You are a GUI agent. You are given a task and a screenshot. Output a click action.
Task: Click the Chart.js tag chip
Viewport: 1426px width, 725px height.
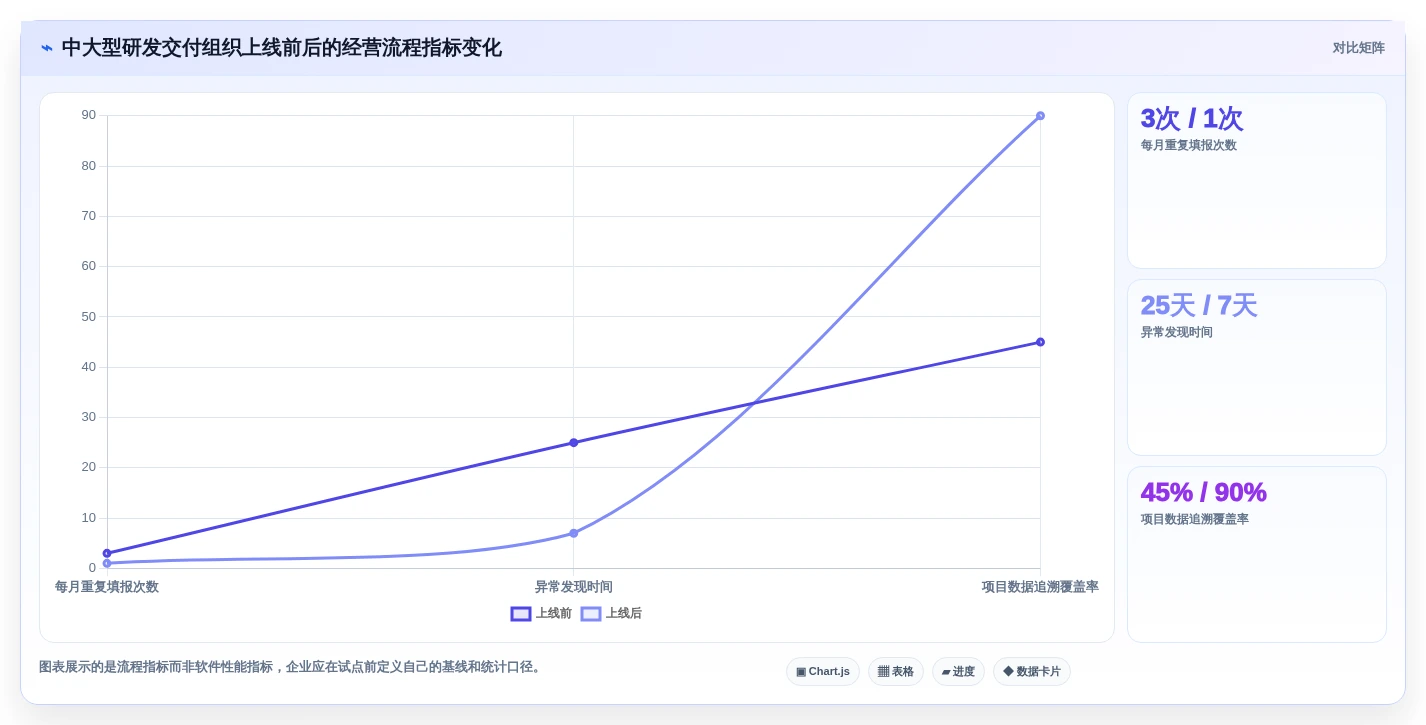tap(823, 672)
